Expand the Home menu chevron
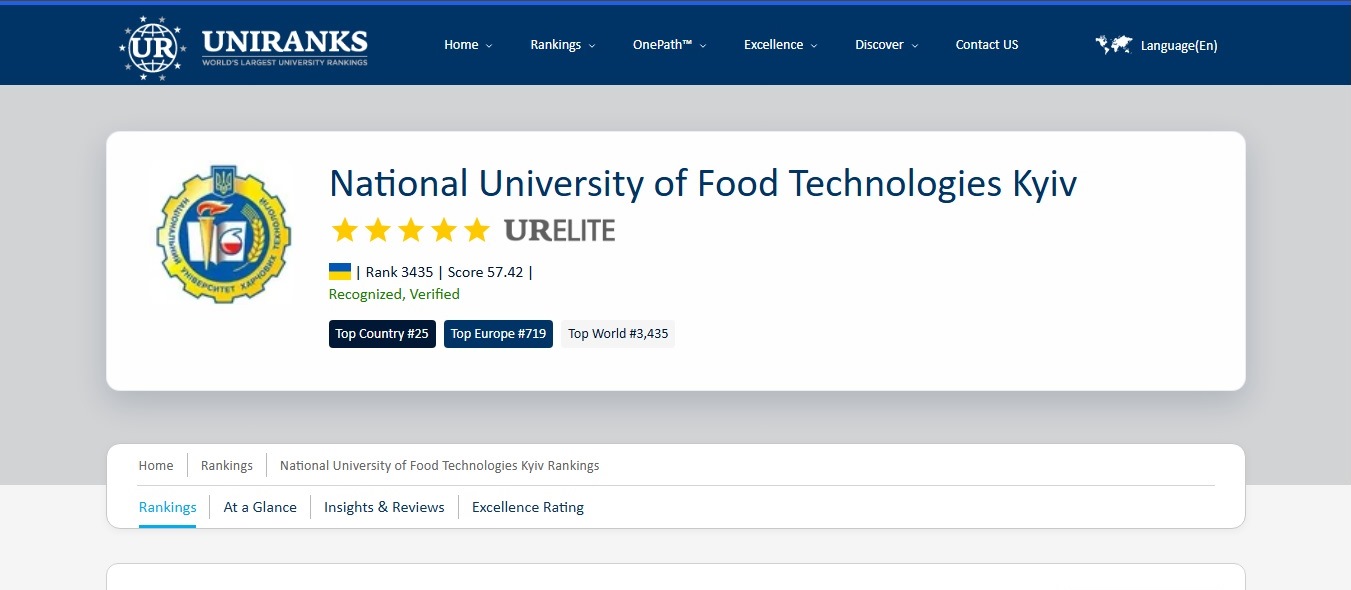This screenshot has width=1351, height=590. pos(489,46)
